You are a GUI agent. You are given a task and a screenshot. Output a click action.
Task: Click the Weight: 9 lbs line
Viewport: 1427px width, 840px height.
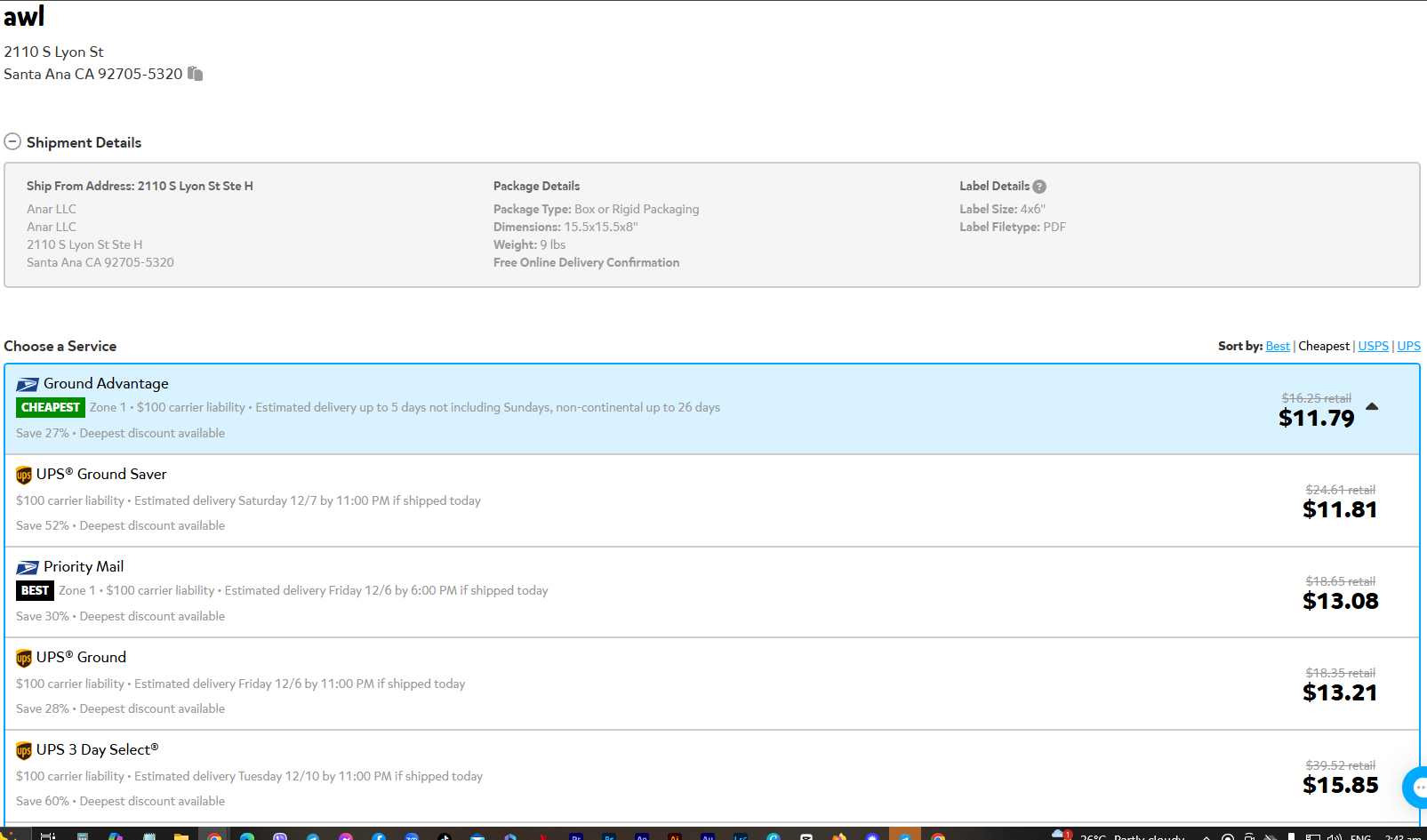[x=529, y=244]
